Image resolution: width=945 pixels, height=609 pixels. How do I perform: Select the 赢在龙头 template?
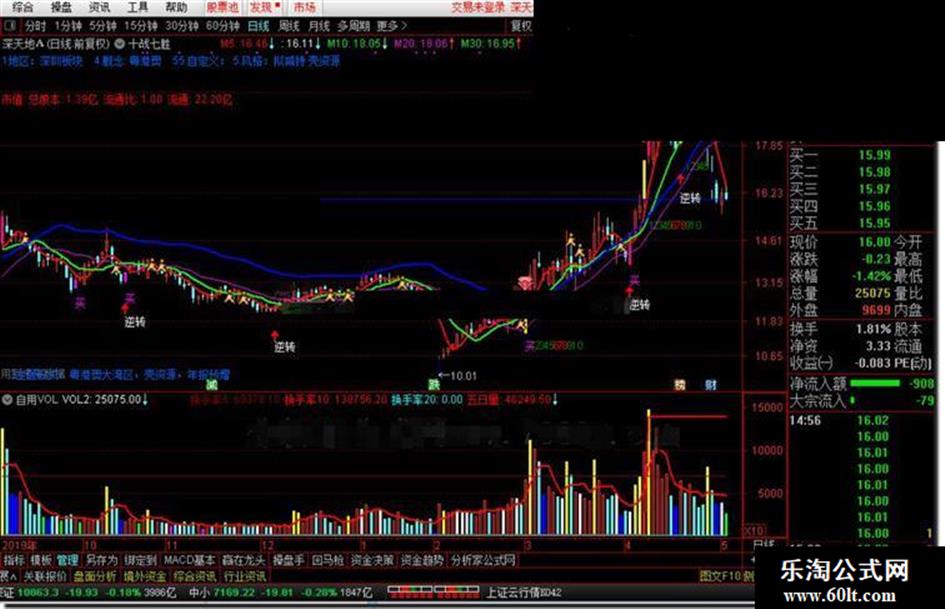pos(243,560)
